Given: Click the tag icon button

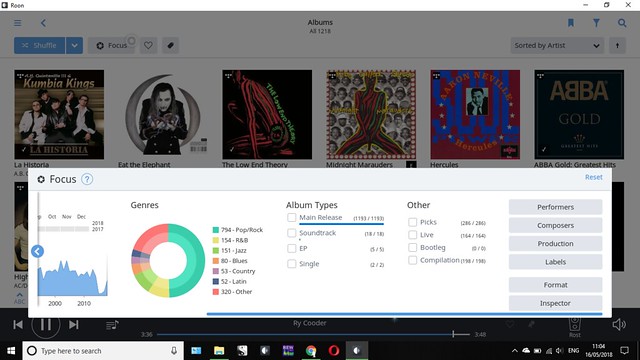Looking at the screenshot, I should pyautogui.click(x=171, y=45).
